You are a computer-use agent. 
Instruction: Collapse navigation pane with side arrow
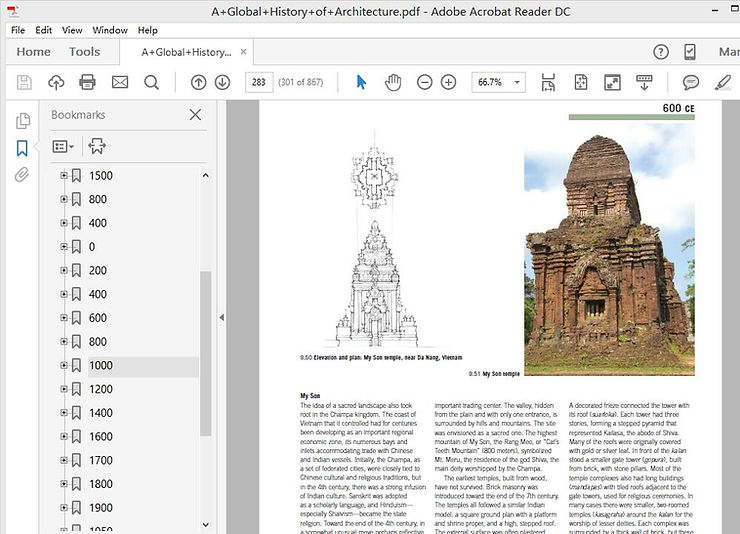pos(221,318)
